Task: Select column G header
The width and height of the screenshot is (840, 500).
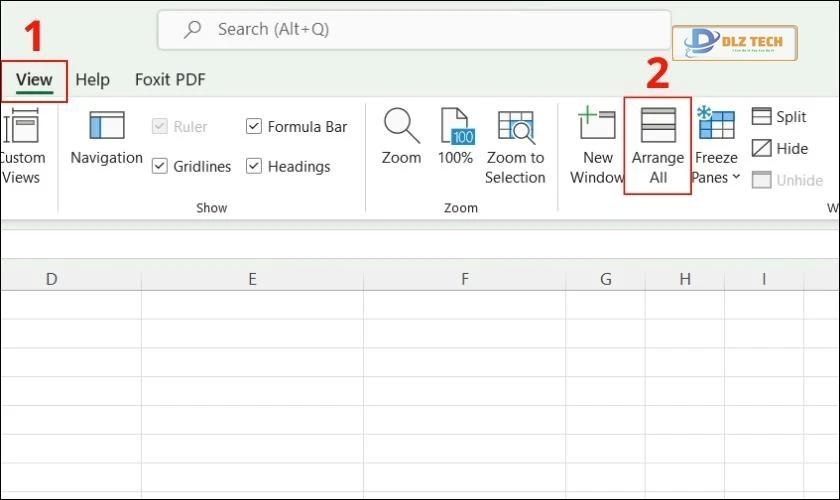Action: pos(605,279)
